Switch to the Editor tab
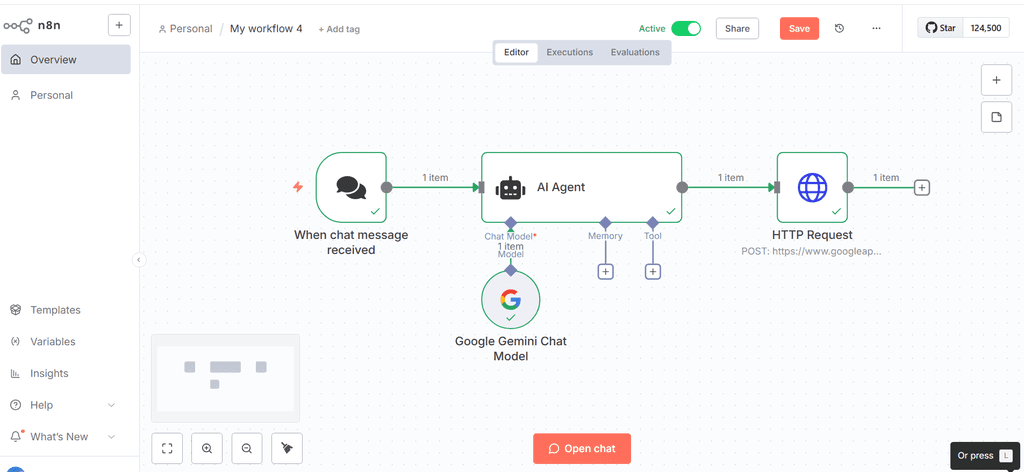 click(515, 52)
